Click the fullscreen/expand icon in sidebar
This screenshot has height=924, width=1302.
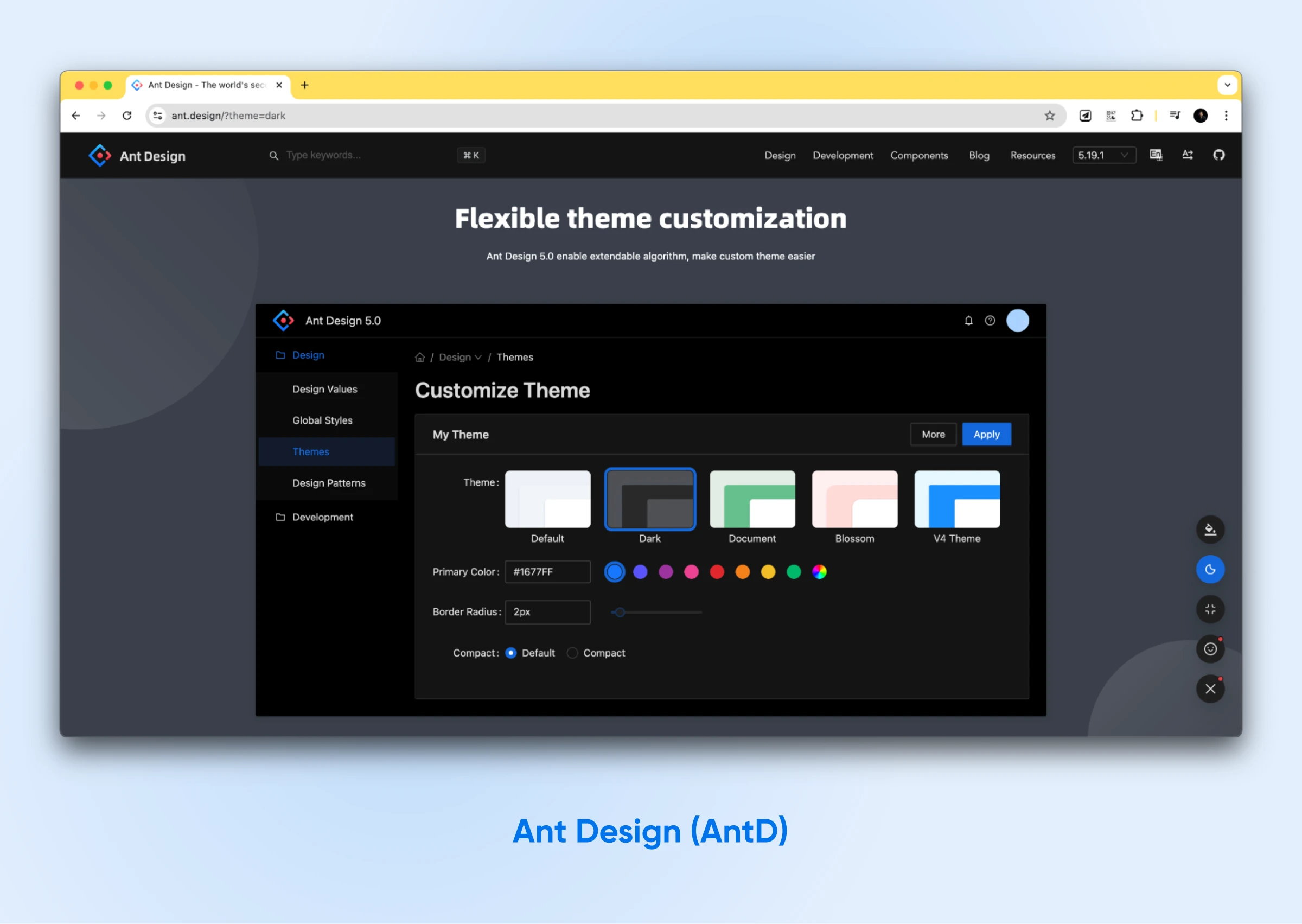1211,609
